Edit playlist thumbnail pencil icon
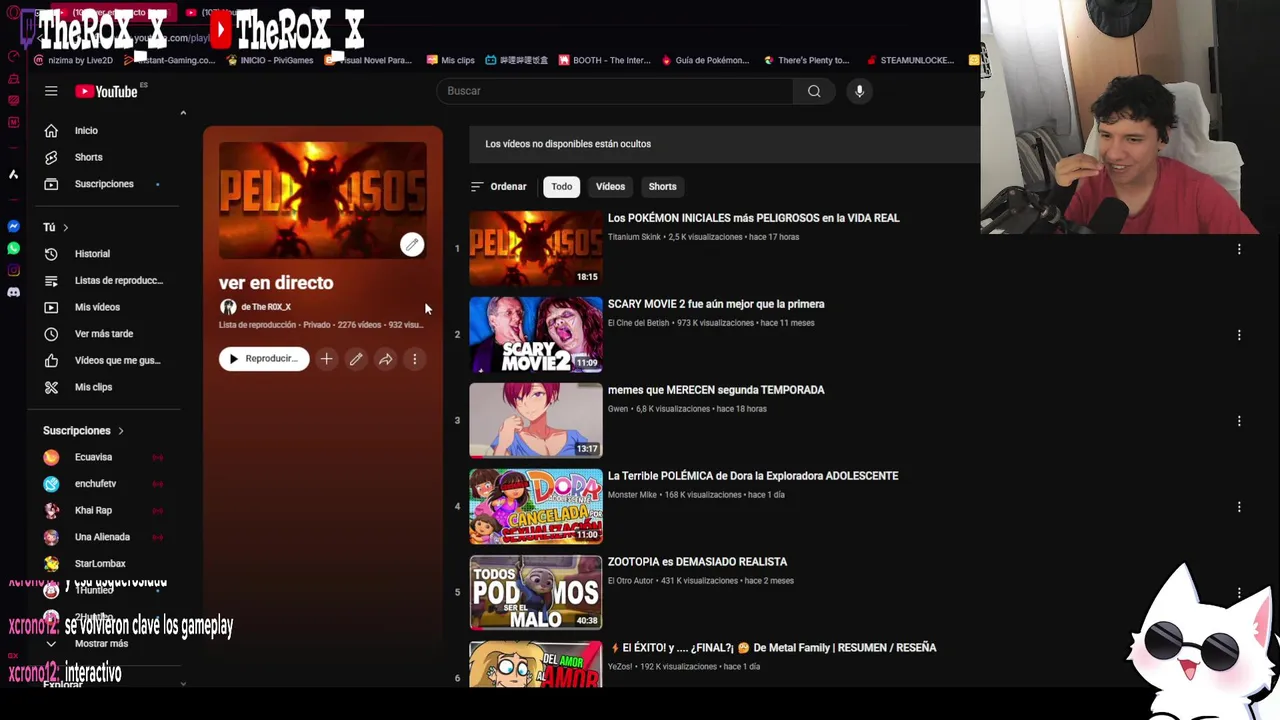1280x720 pixels. tap(412, 244)
